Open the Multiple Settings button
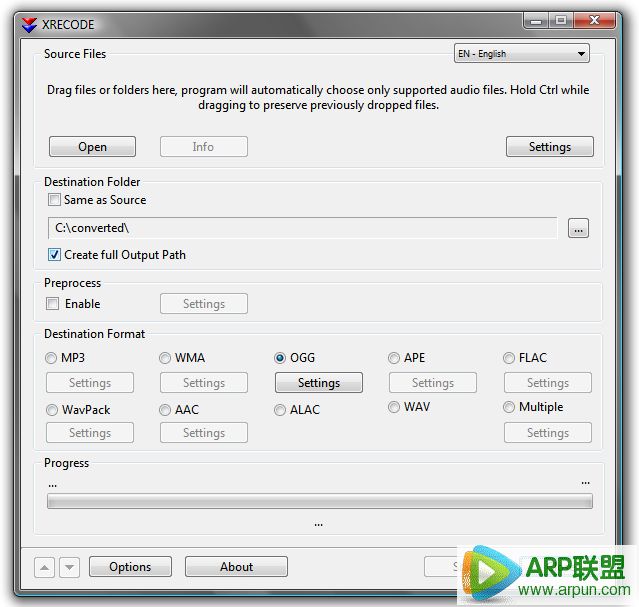Screen dimensions: 639x607 (548, 433)
